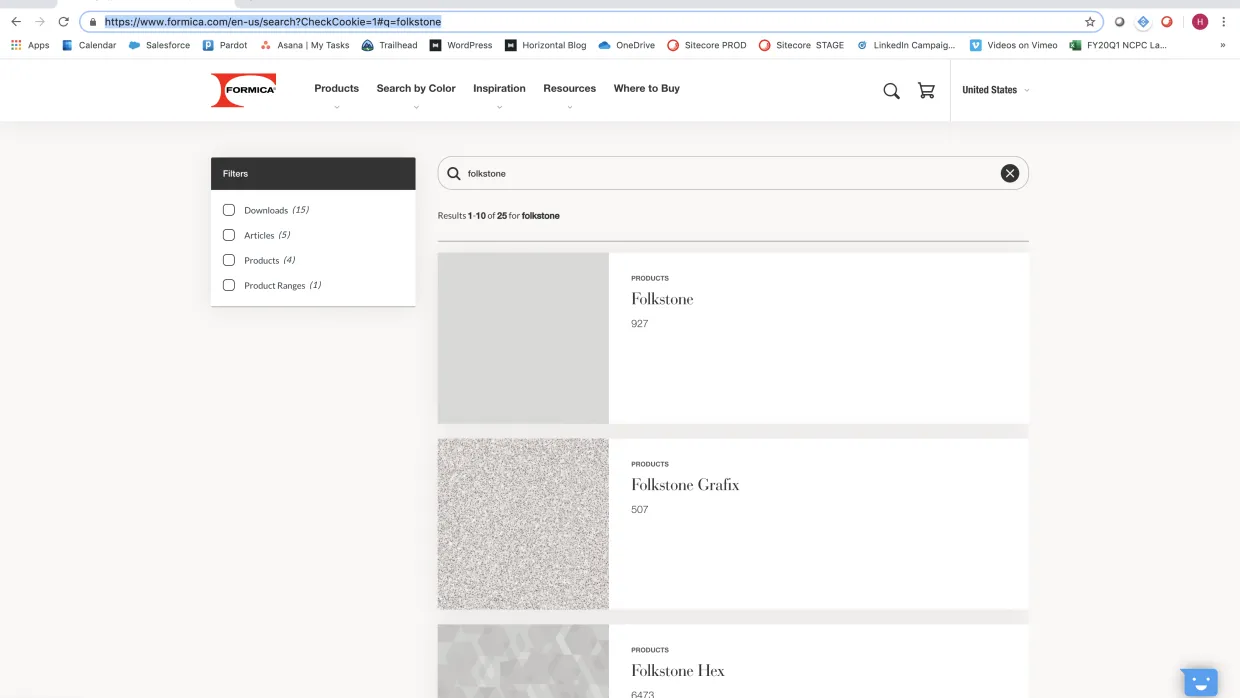Open the Inspiration menu
The width and height of the screenshot is (1240, 698).
point(499,89)
